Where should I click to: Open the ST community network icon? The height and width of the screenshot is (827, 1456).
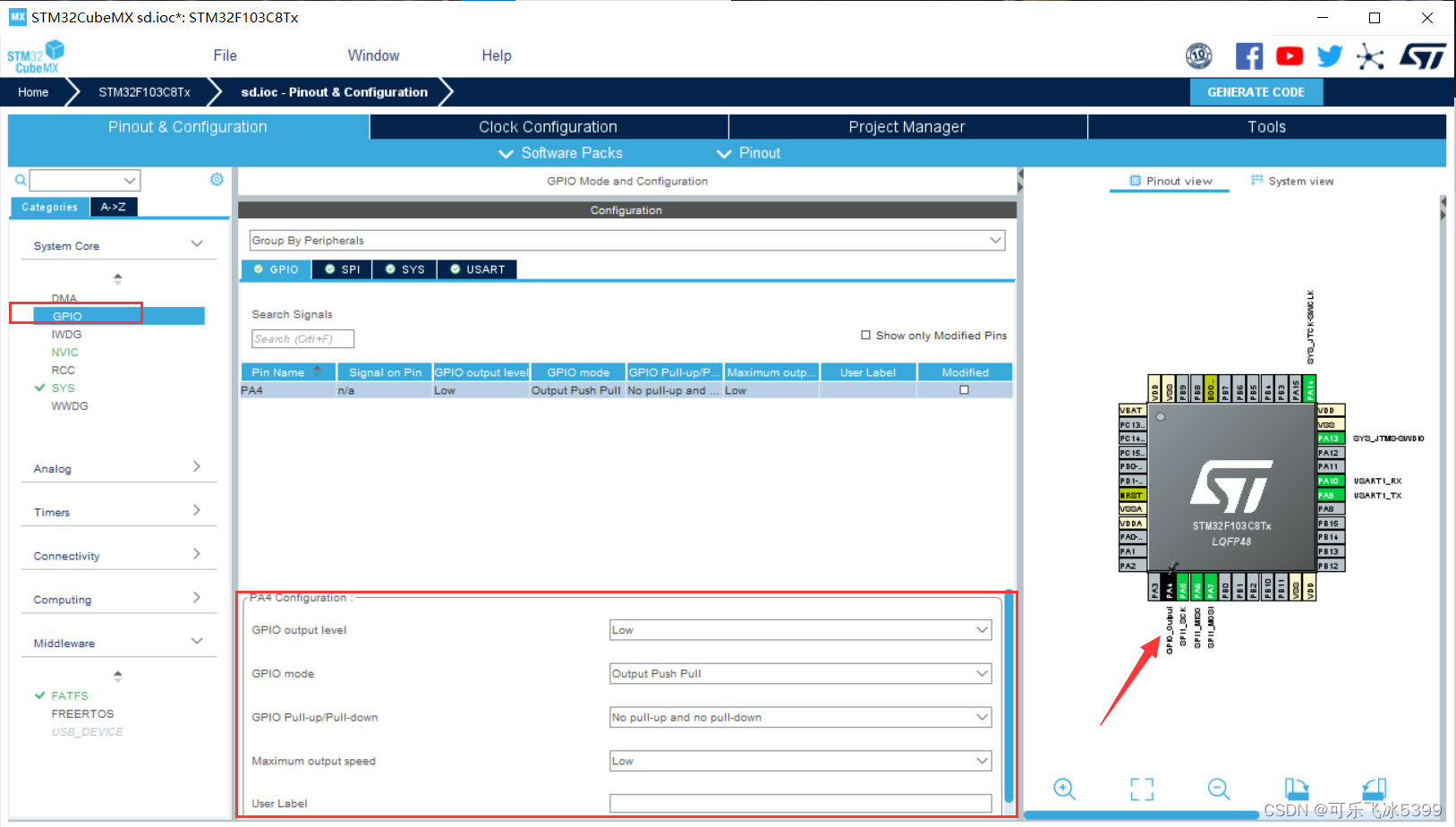[x=1370, y=56]
